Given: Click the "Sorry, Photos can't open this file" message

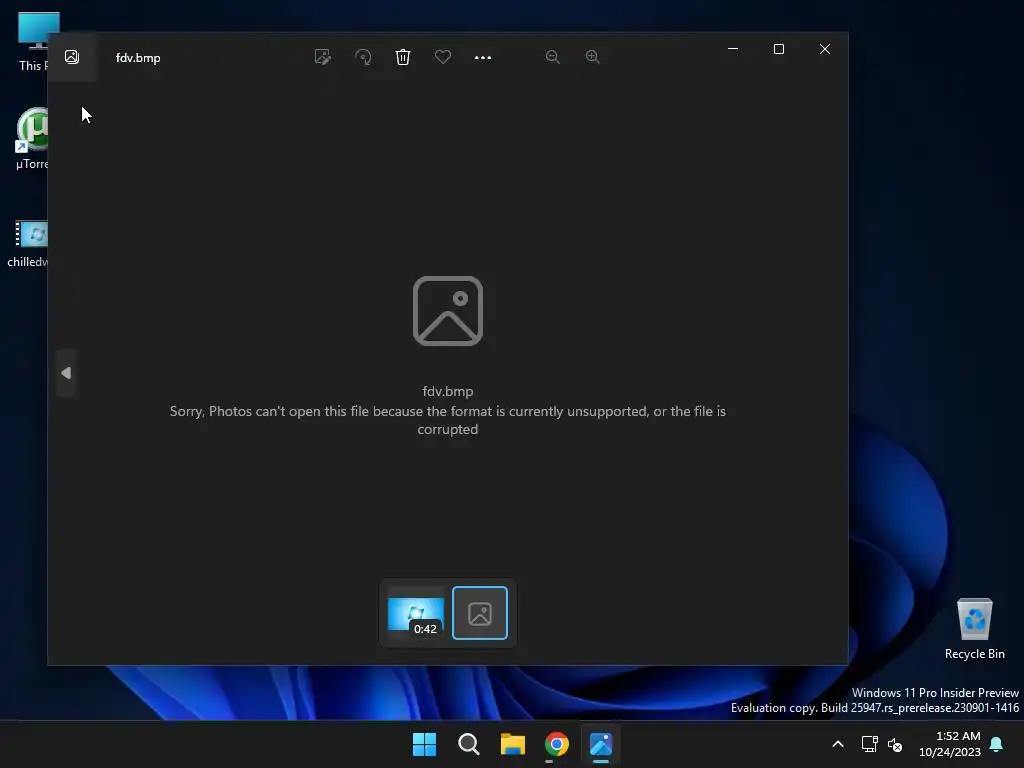Looking at the screenshot, I should [x=448, y=420].
